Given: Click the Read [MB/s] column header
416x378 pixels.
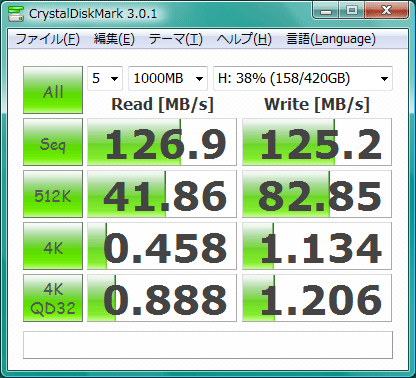Looking at the screenshot, I should click(x=162, y=105).
